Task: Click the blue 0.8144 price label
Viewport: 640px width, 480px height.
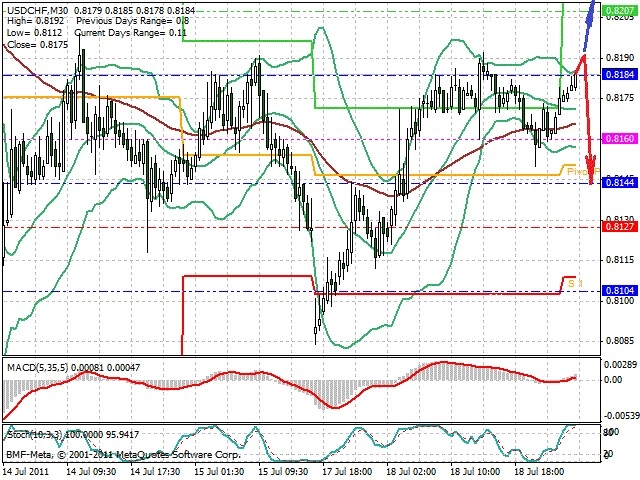Action: [x=620, y=182]
